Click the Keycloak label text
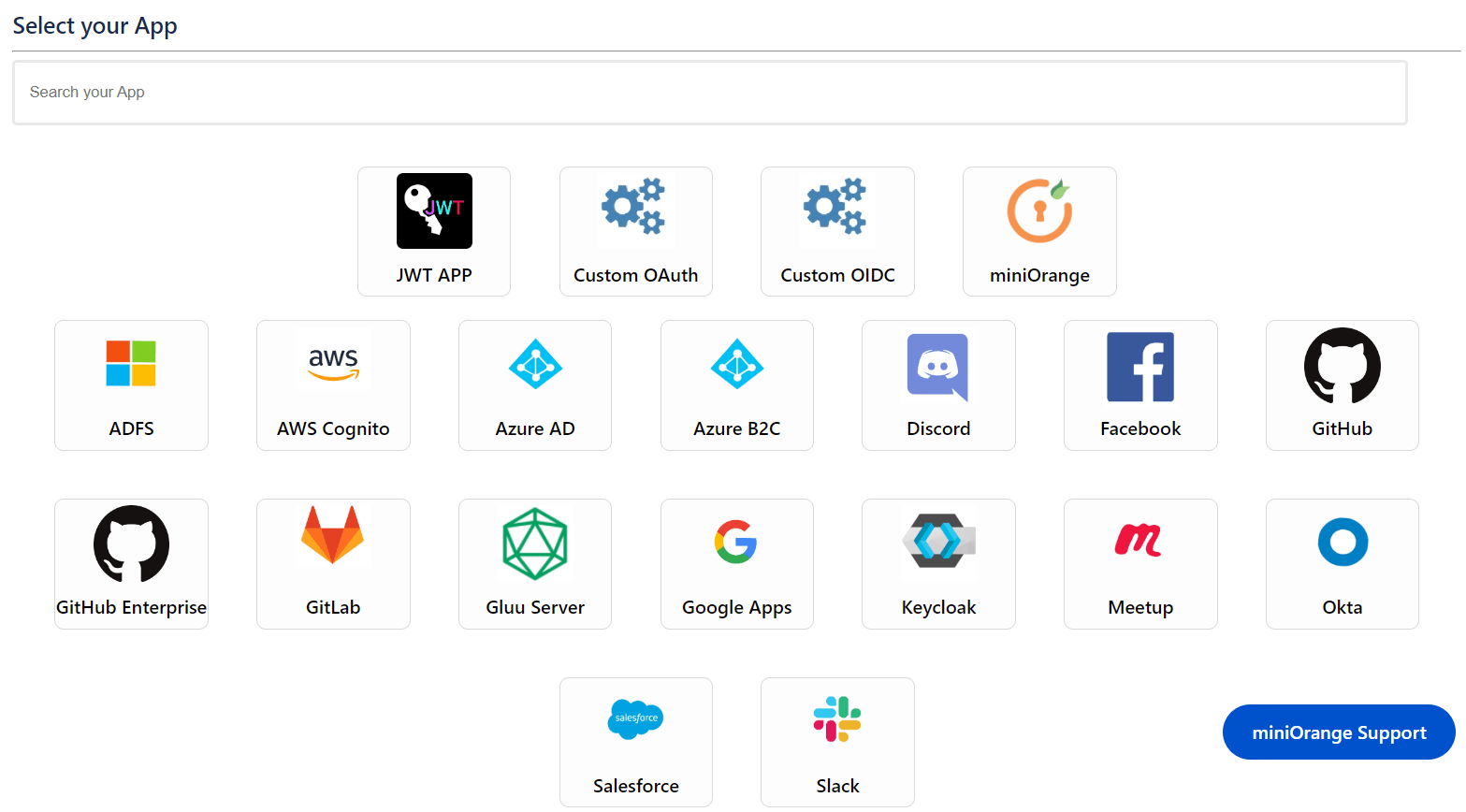1466x812 pixels. tap(938, 608)
